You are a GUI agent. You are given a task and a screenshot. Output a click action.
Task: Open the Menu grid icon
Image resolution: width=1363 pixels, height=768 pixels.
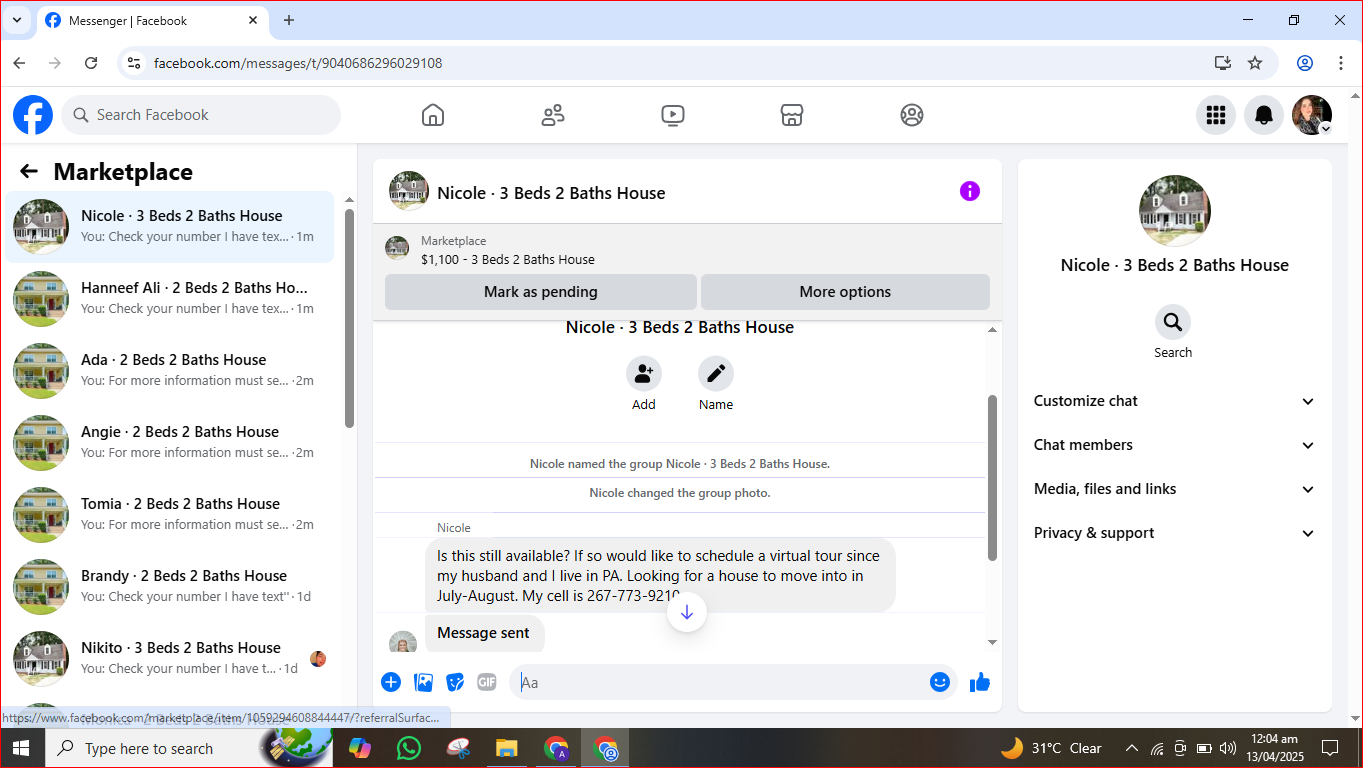[x=1216, y=115]
